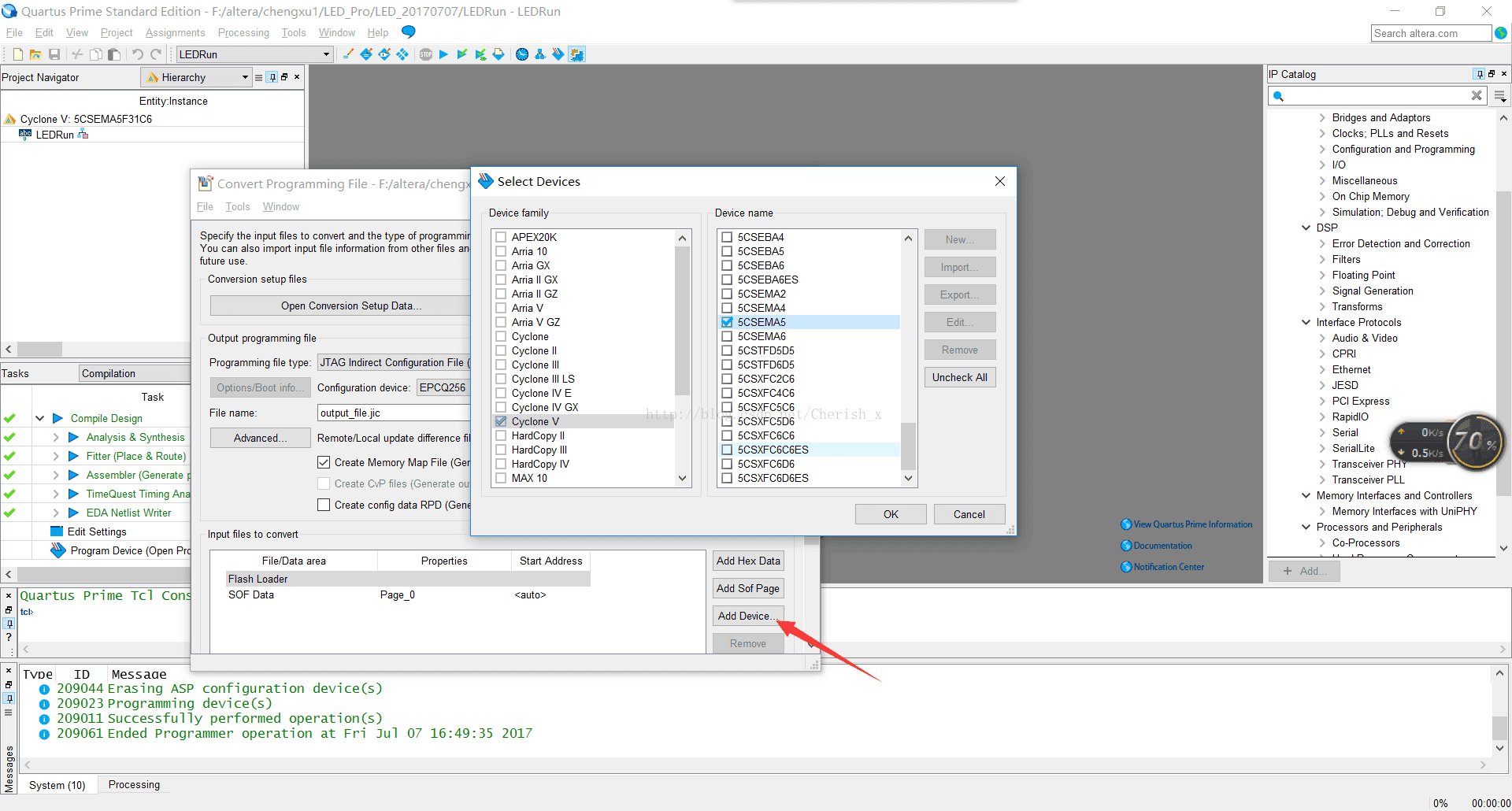
Task: Click the Add Hex Data button
Action: coord(748,561)
